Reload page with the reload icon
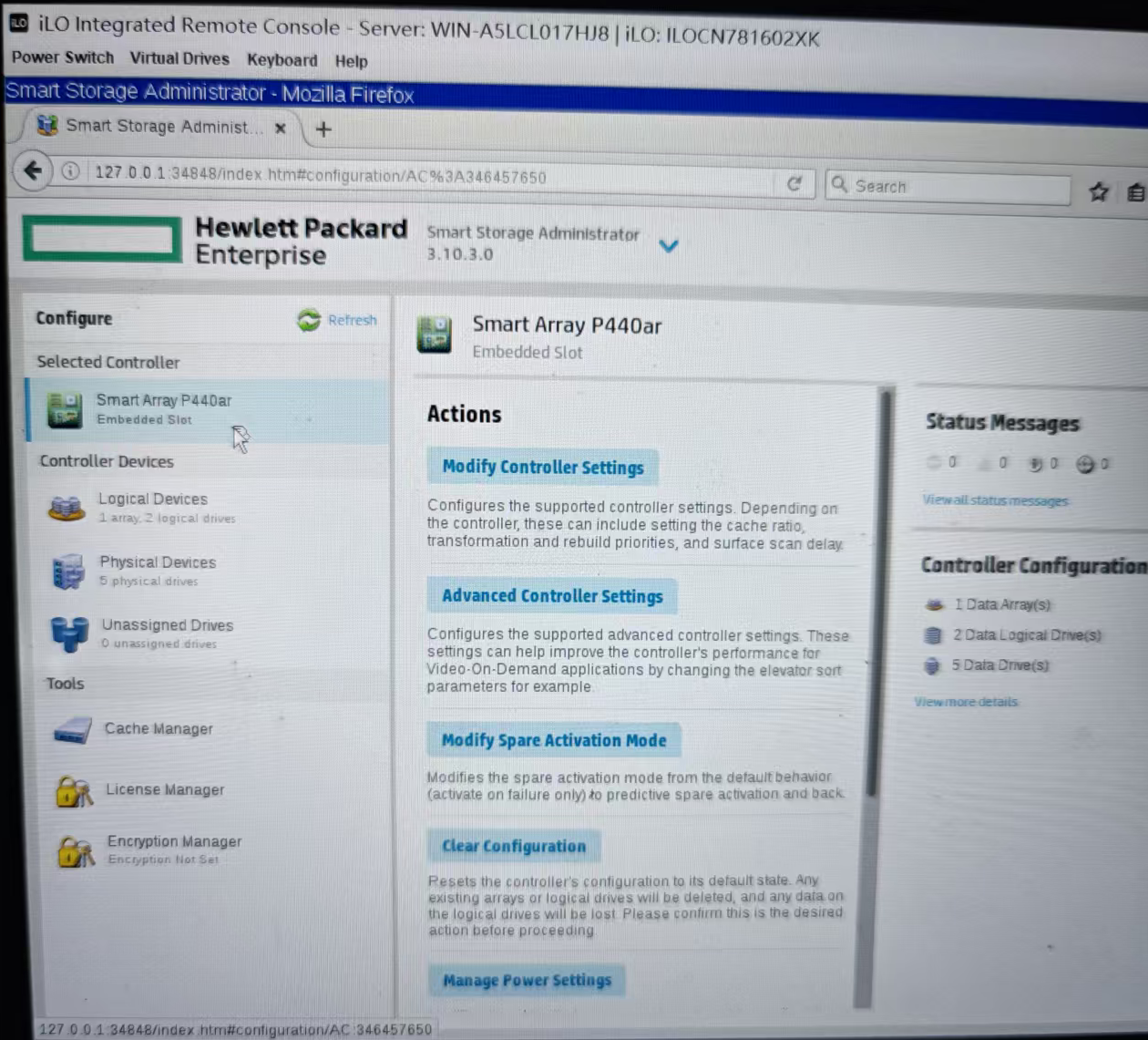The width and height of the screenshot is (1148, 1040). [794, 184]
